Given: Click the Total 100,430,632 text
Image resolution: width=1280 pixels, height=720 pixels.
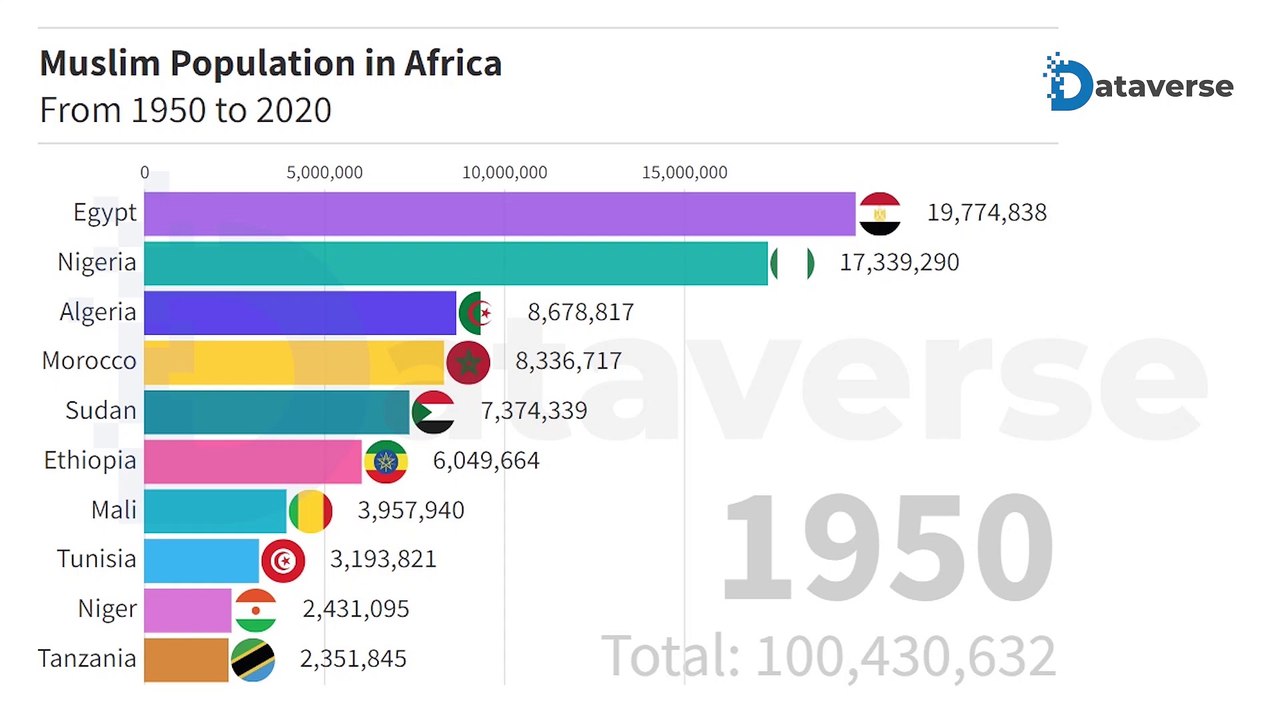Looking at the screenshot, I should [829, 657].
